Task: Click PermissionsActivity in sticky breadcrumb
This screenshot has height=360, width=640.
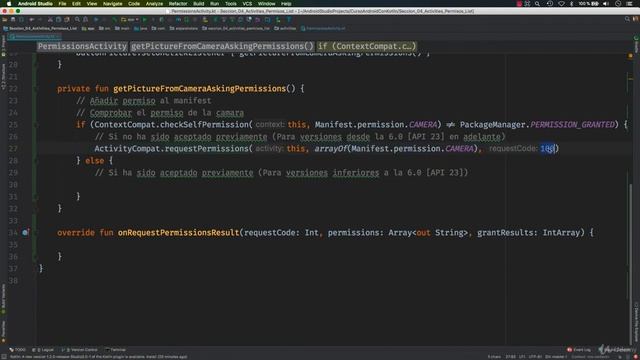Action: click(82, 46)
